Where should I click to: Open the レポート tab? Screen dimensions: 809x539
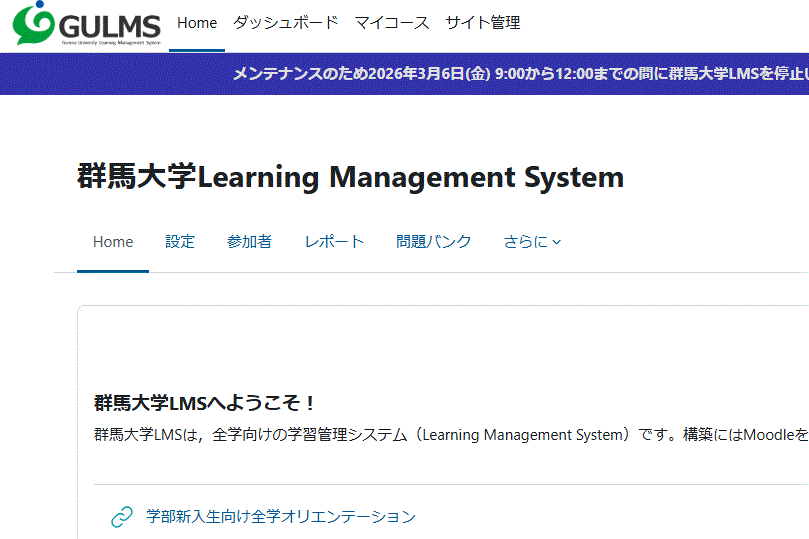point(334,242)
